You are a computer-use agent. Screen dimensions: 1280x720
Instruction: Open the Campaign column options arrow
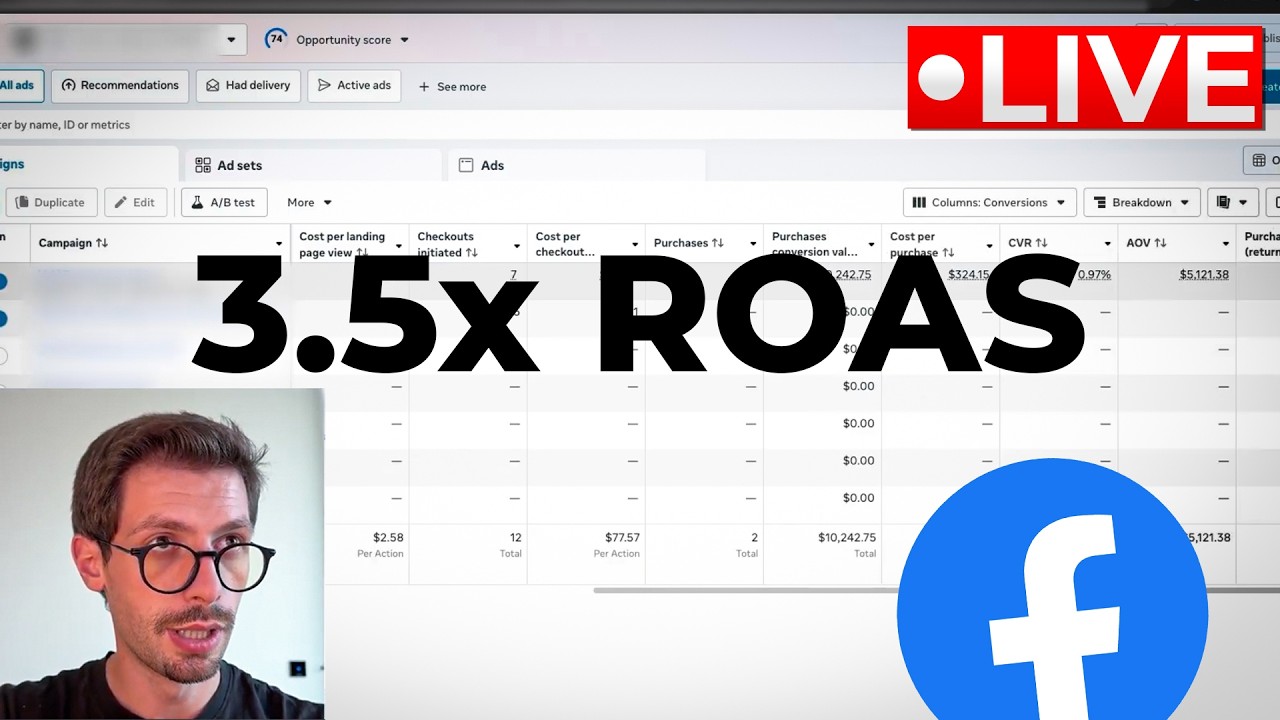click(279, 244)
